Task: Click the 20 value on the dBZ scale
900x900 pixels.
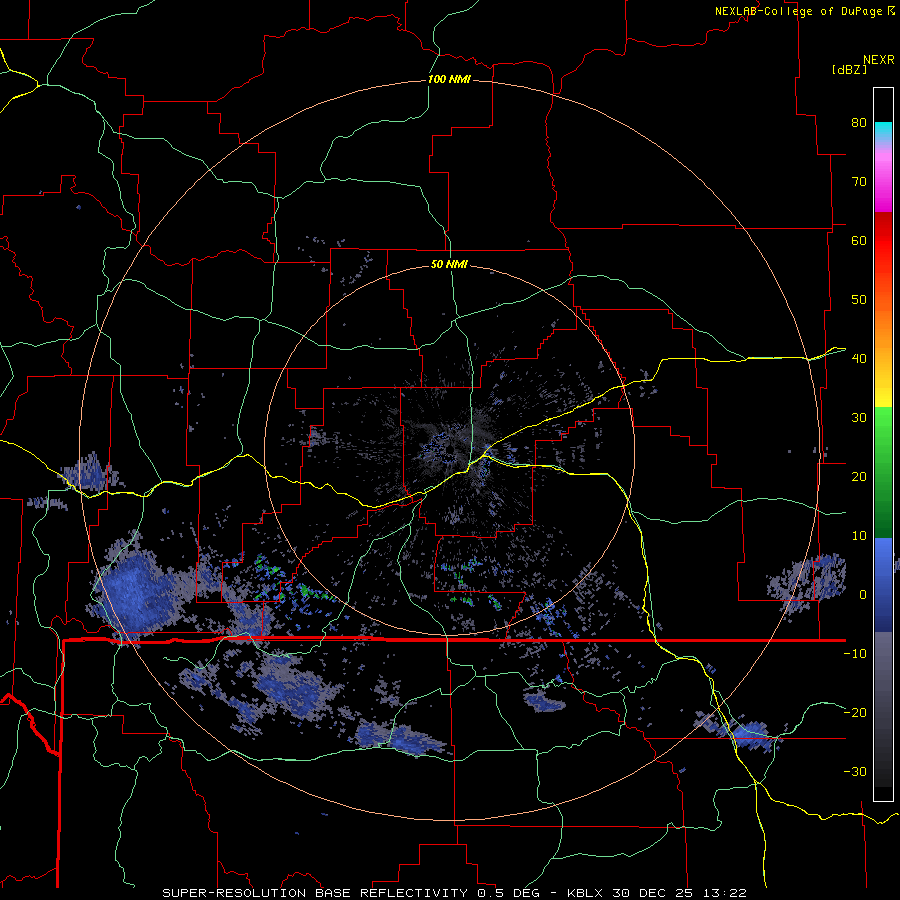Action: tap(859, 476)
